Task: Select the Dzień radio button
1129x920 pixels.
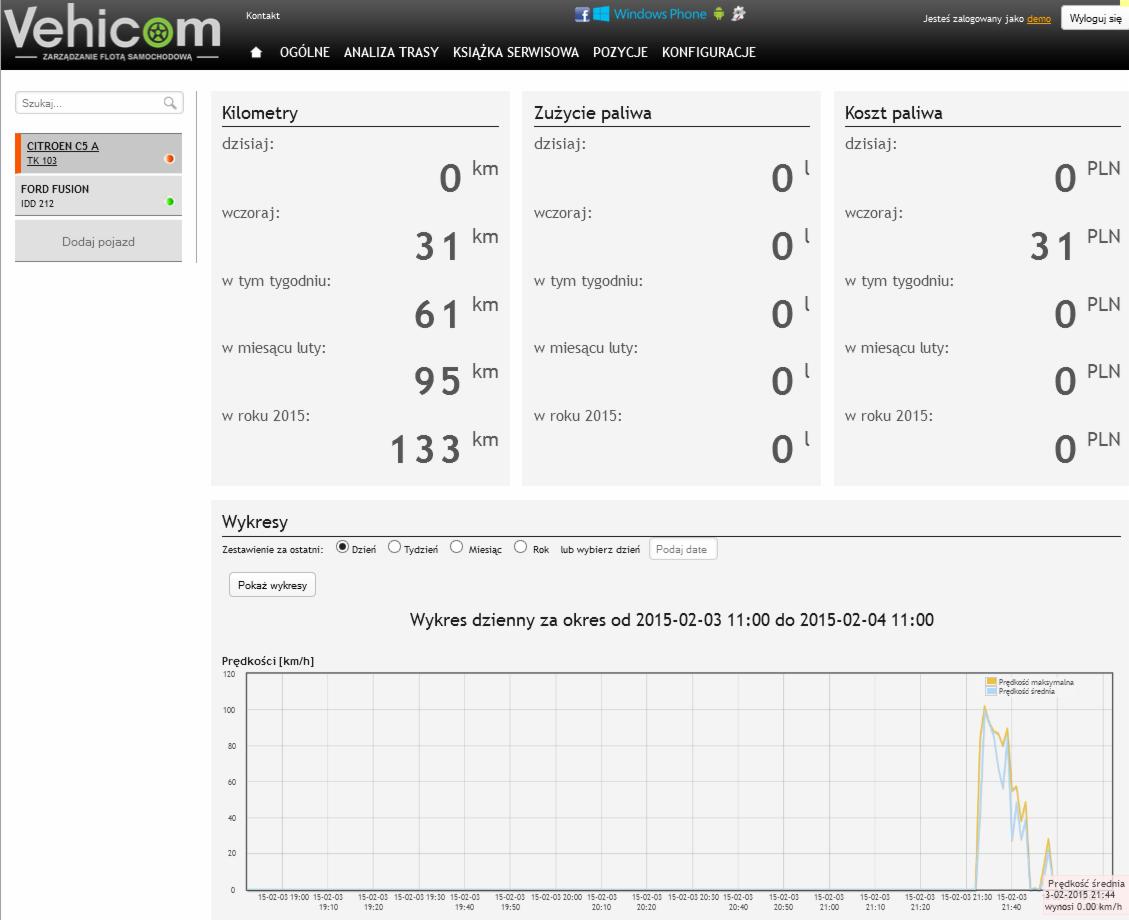Action: click(343, 547)
